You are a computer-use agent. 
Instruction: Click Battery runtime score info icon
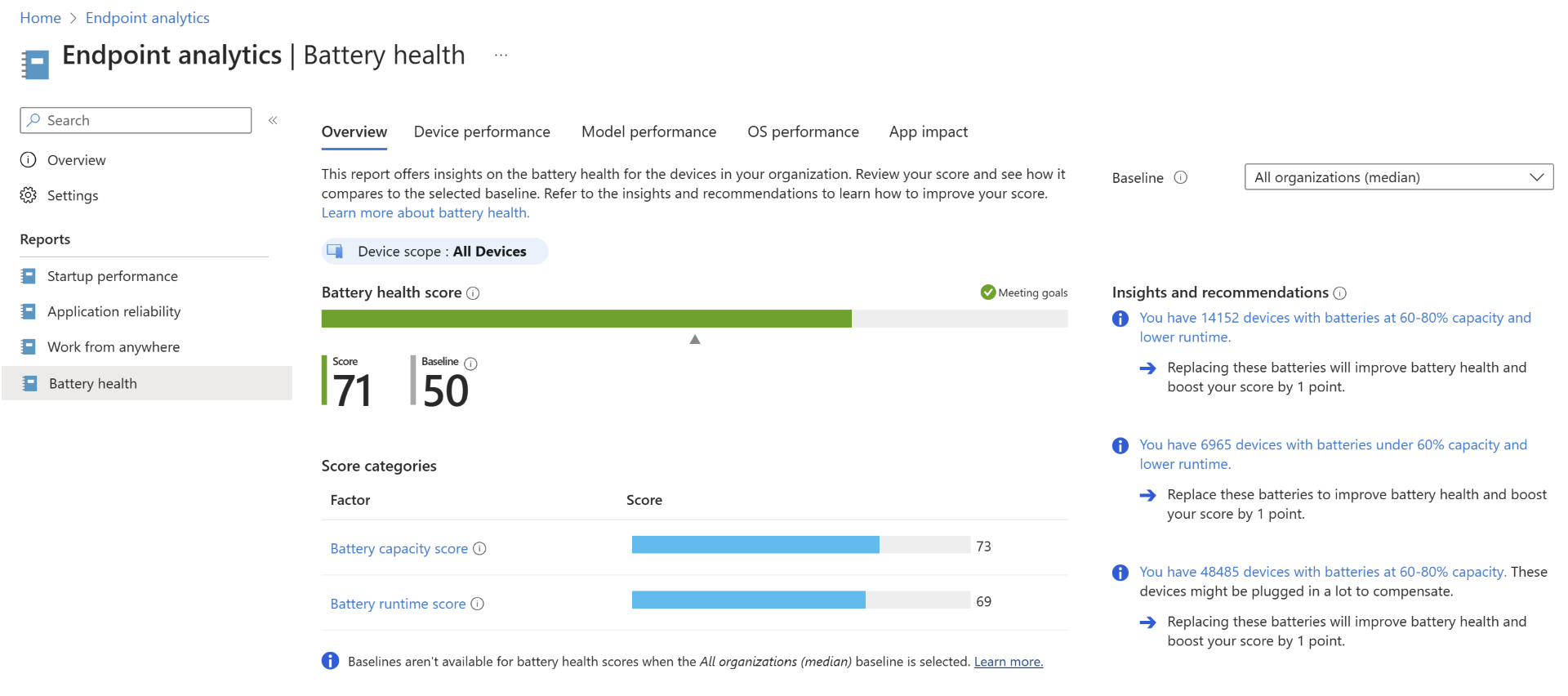[478, 604]
